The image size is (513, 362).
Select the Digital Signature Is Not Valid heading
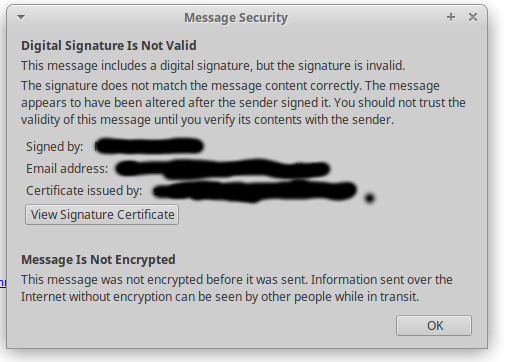coord(109,46)
